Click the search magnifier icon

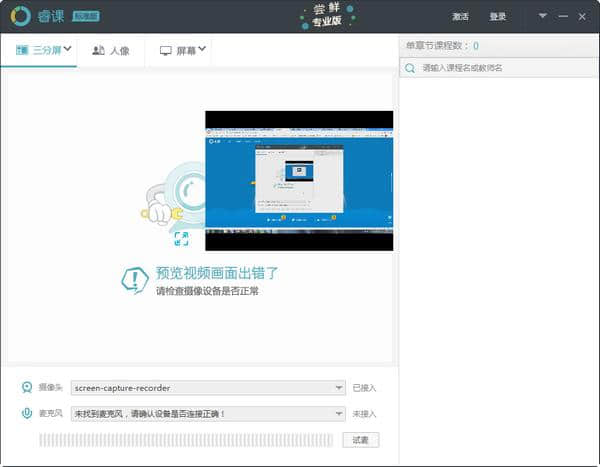[410, 68]
